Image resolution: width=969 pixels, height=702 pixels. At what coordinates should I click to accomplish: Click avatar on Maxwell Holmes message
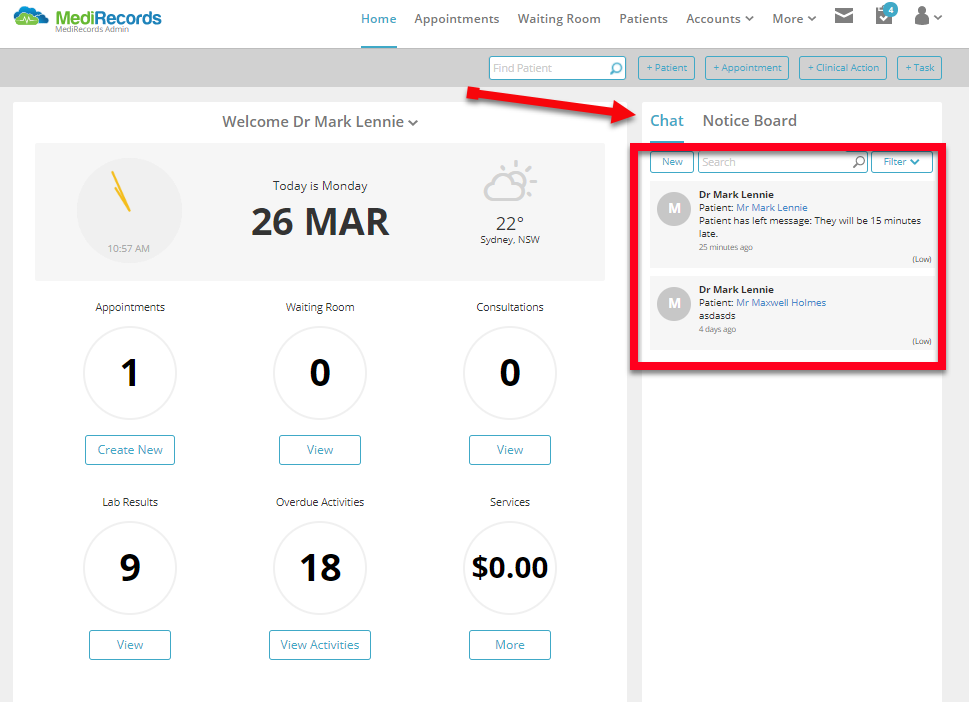click(x=674, y=303)
